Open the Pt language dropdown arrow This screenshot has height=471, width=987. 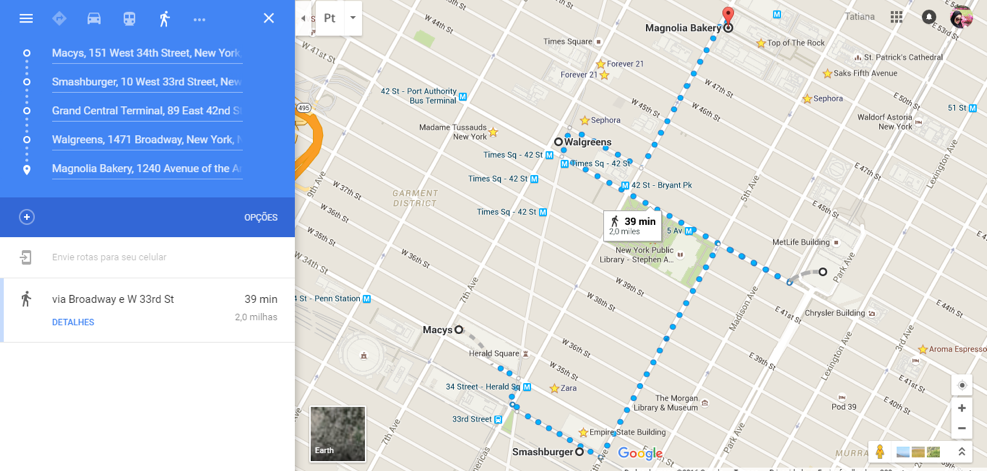pyautogui.click(x=352, y=18)
